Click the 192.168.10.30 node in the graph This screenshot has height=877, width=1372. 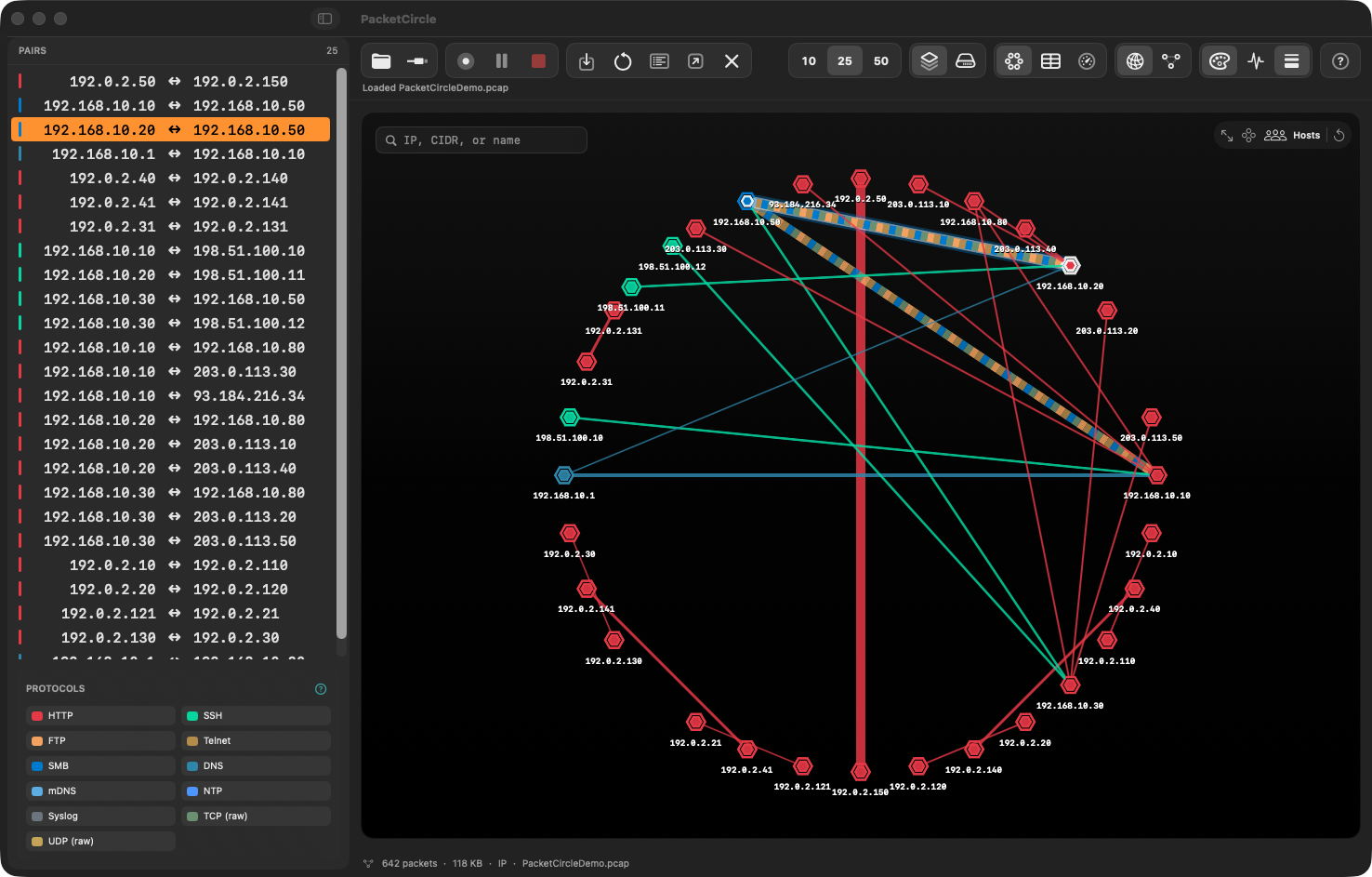[x=1071, y=685]
